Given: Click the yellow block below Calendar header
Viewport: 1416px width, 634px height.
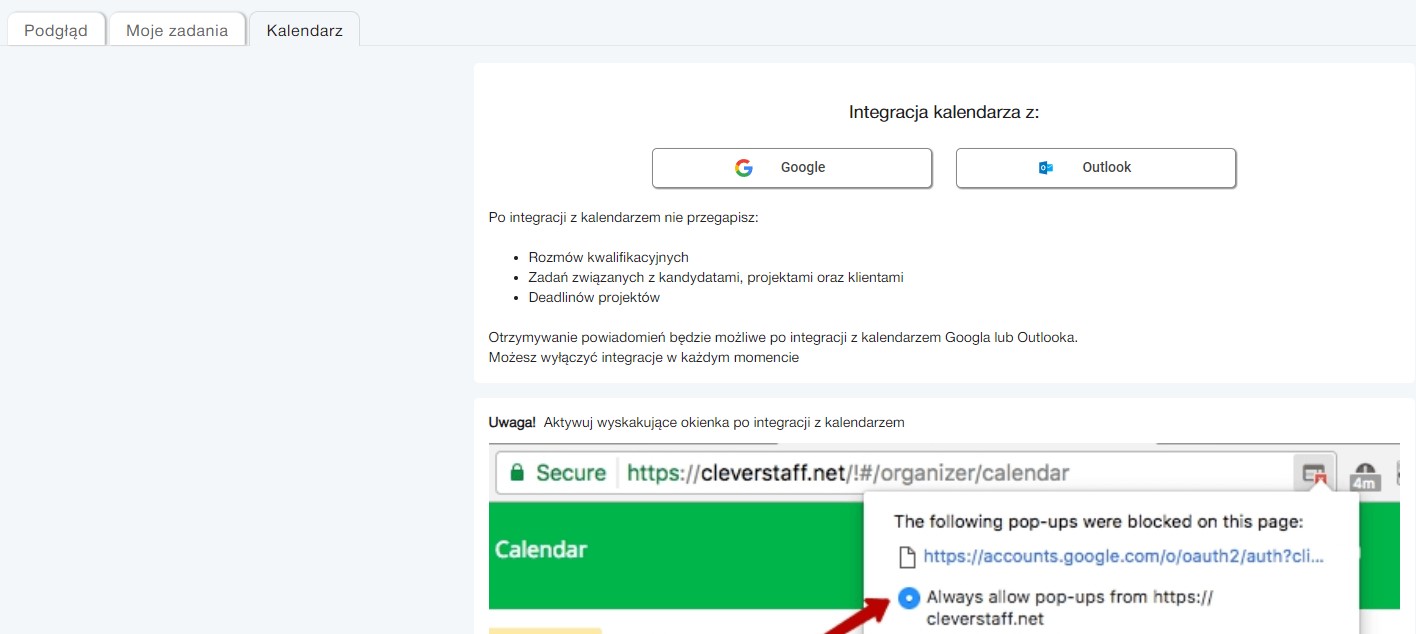Looking at the screenshot, I should [545, 630].
